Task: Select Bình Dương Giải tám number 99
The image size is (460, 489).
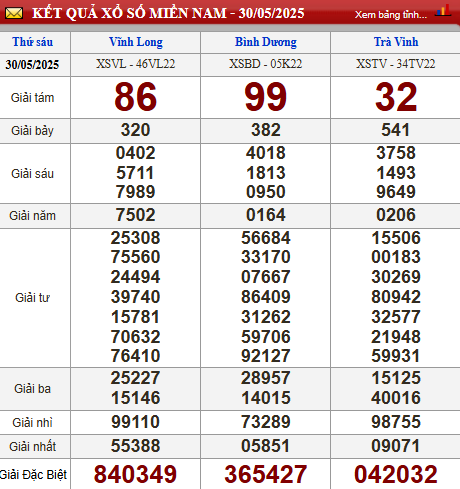Action: 266,97
